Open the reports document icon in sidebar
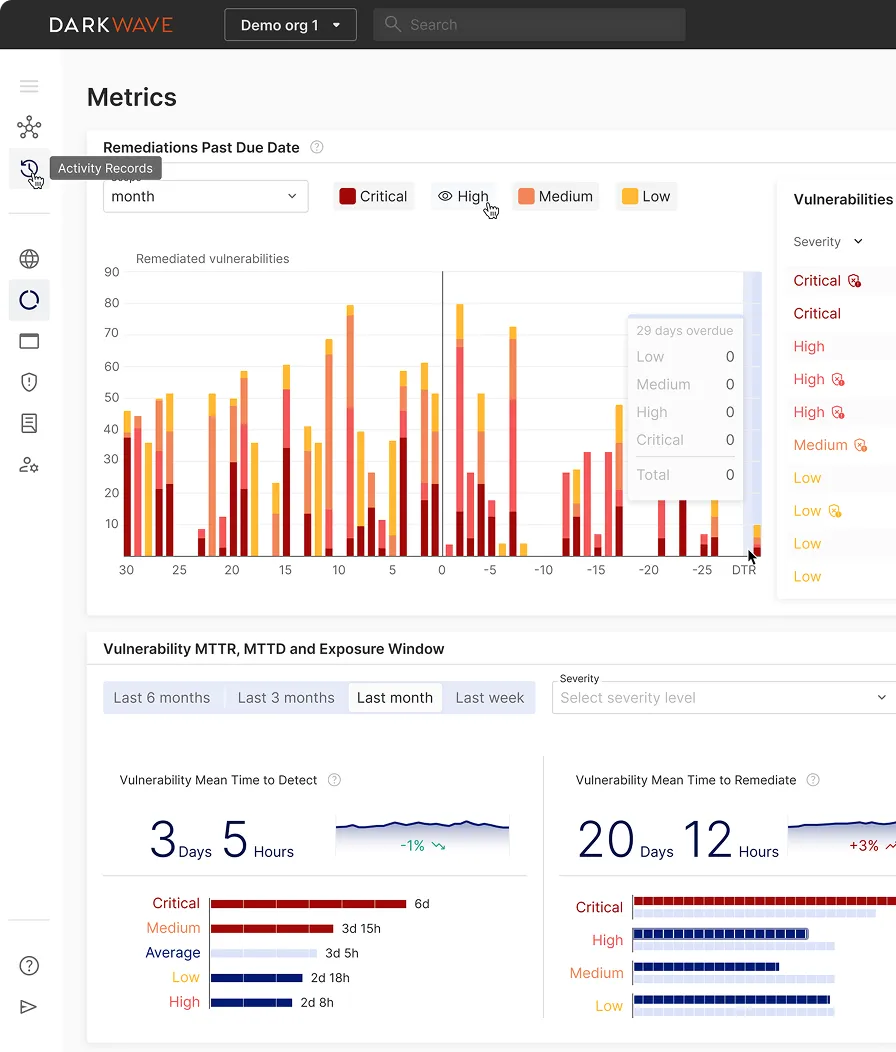Image resolution: width=896 pixels, height=1052 pixels. point(29,423)
